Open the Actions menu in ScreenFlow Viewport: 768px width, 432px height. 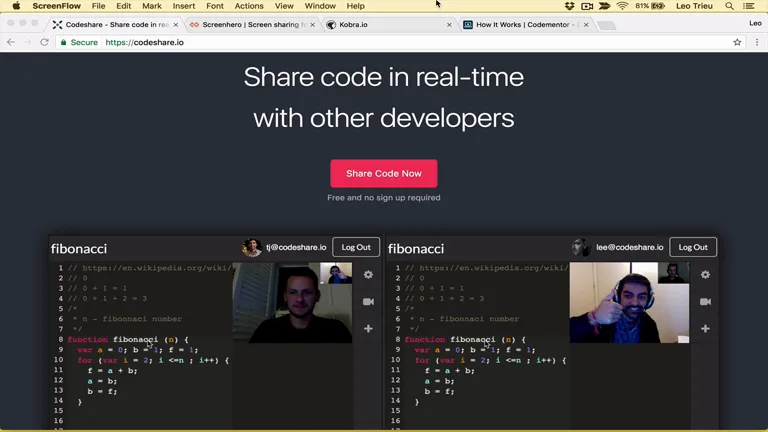(249, 6)
